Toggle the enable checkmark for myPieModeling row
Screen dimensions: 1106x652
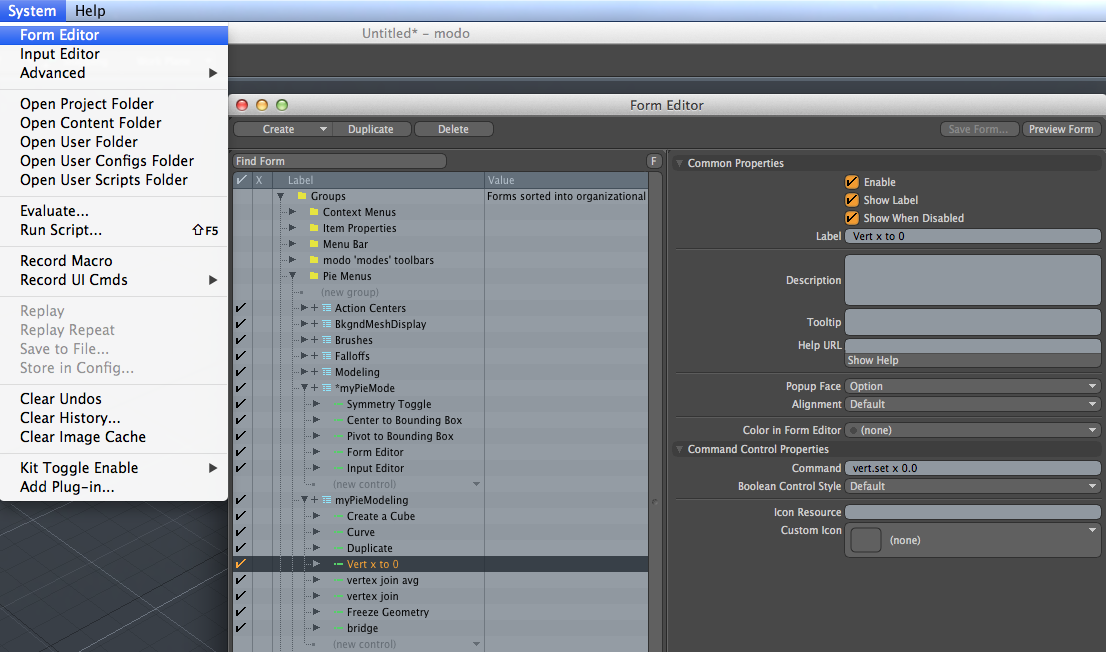[x=241, y=500]
